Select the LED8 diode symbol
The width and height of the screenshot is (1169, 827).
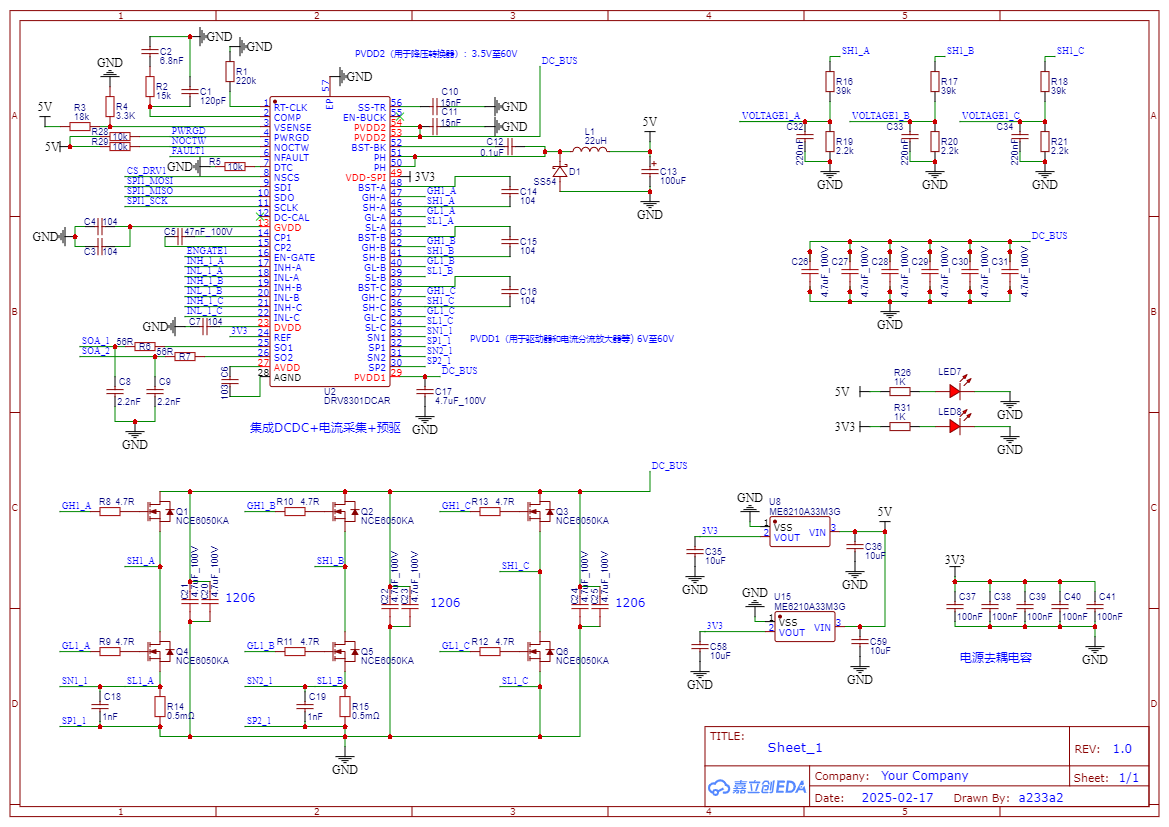954,426
